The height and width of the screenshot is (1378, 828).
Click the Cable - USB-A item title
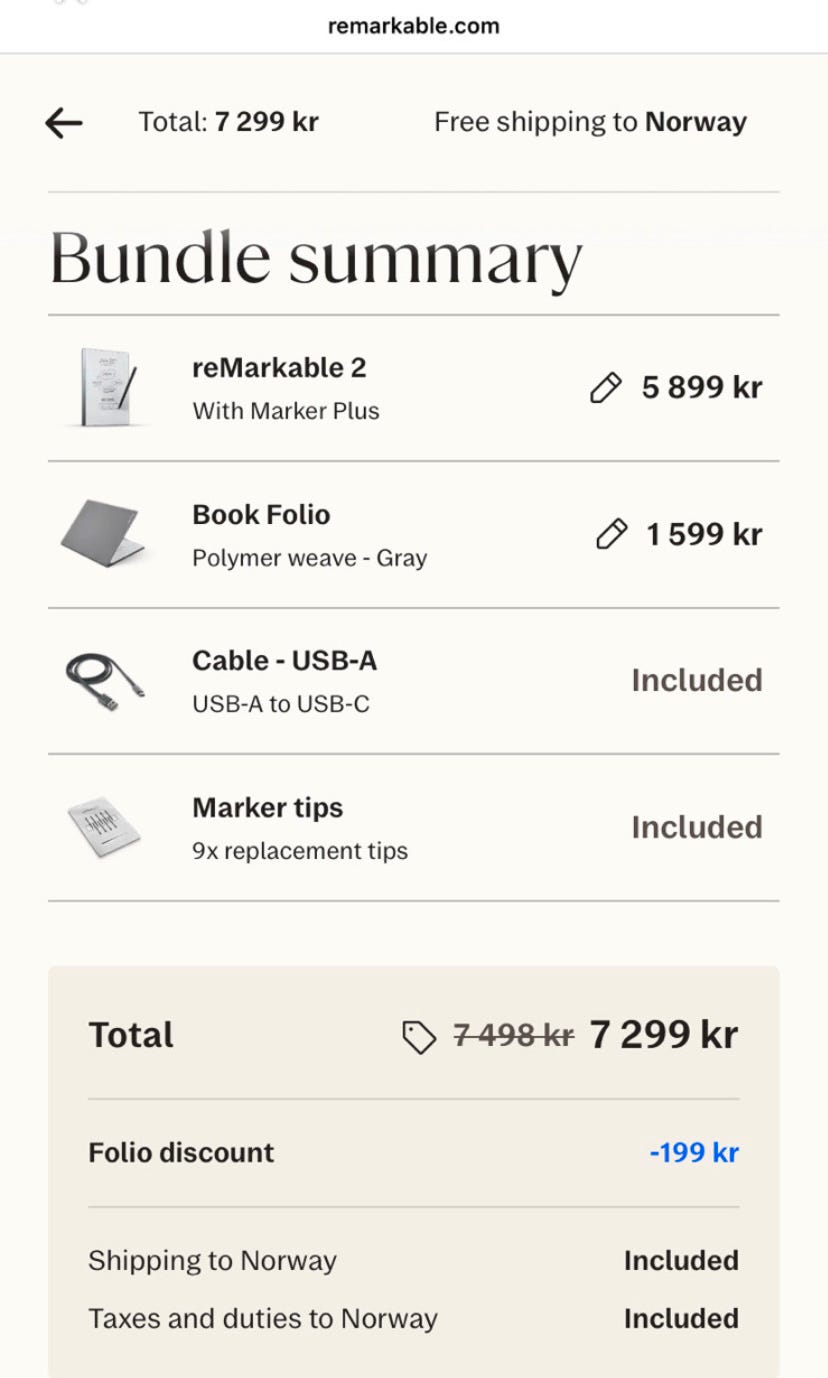[284, 661]
